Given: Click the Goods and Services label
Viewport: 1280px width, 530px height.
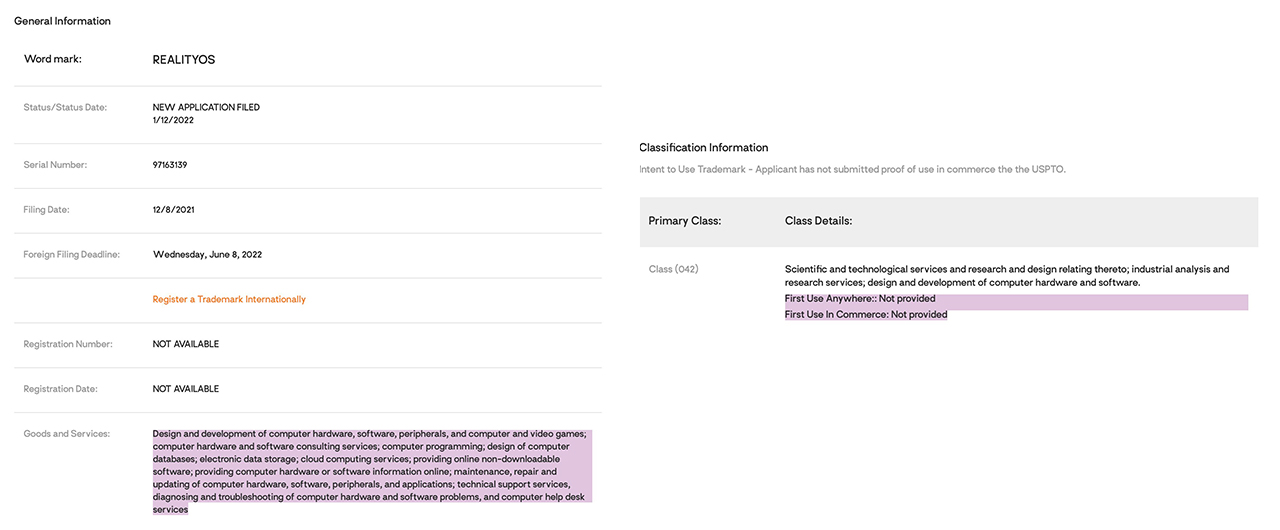Looking at the screenshot, I should pos(66,434).
